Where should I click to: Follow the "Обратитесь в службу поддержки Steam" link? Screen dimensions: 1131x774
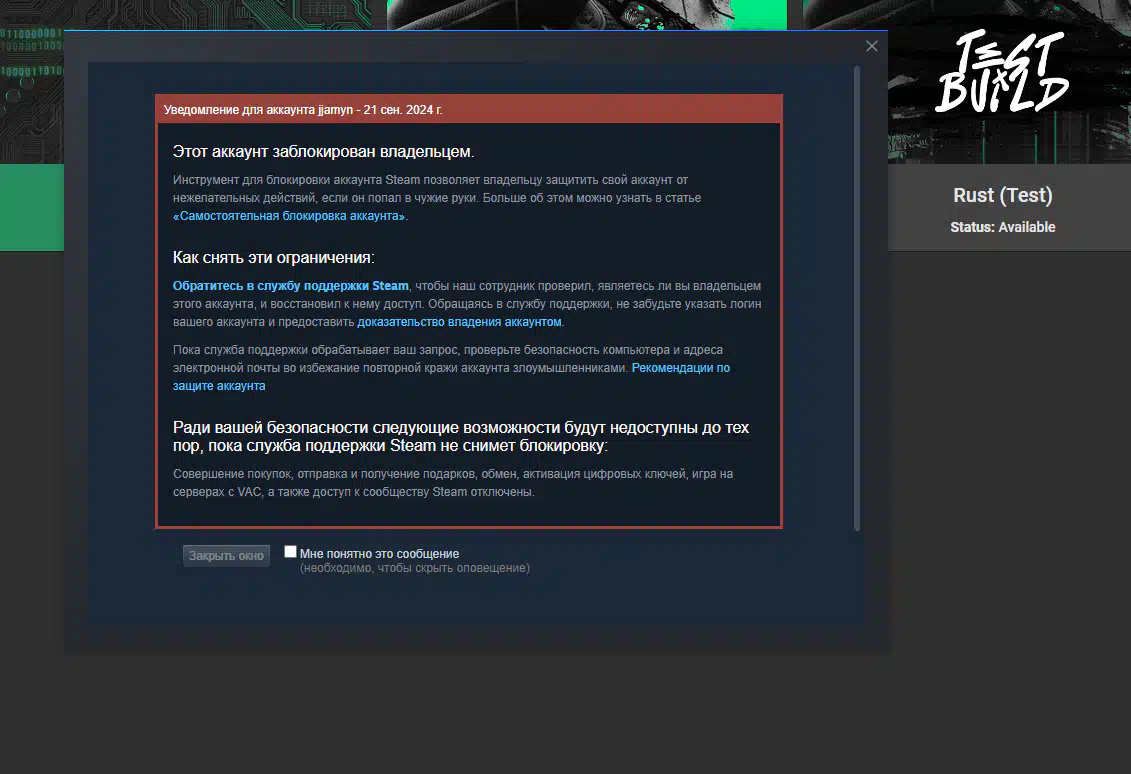[290, 286]
